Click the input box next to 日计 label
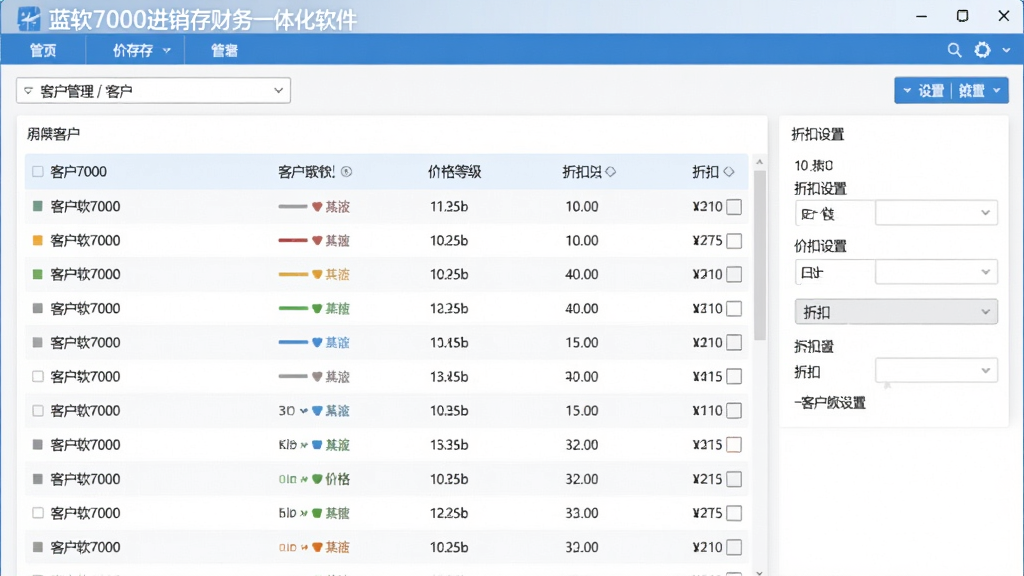 (x=936, y=272)
